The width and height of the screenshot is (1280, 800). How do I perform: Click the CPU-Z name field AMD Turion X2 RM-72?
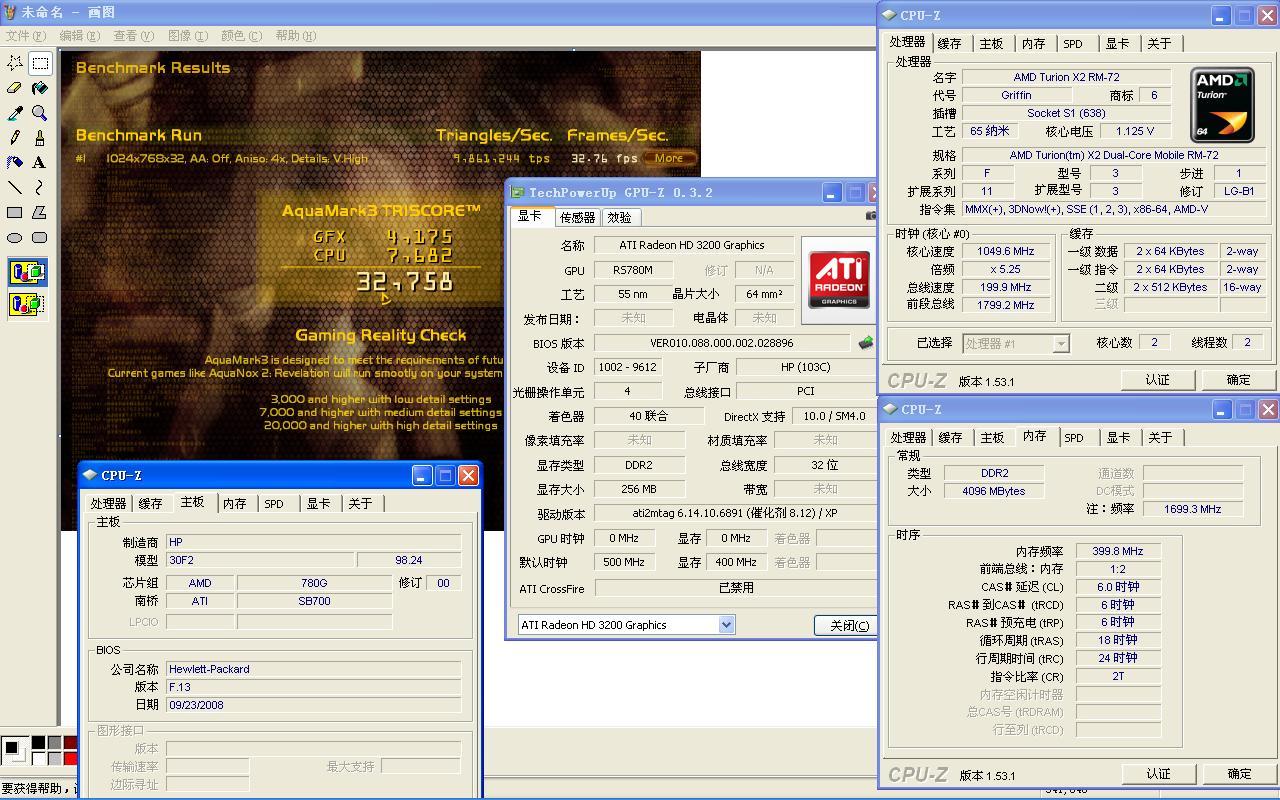coord(1066,77)
